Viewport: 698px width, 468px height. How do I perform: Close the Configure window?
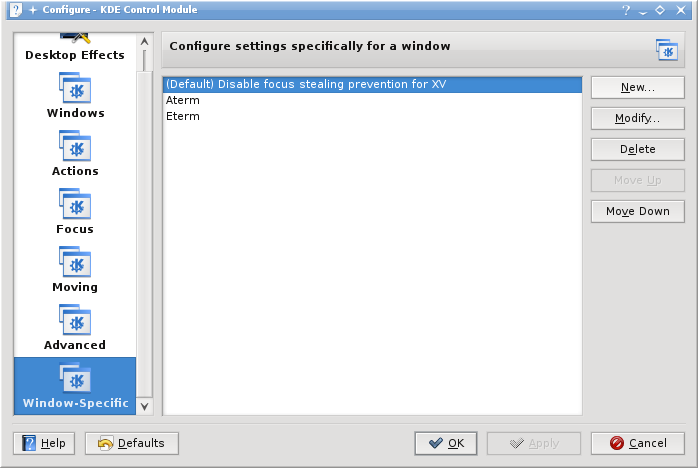coord(681,10)
